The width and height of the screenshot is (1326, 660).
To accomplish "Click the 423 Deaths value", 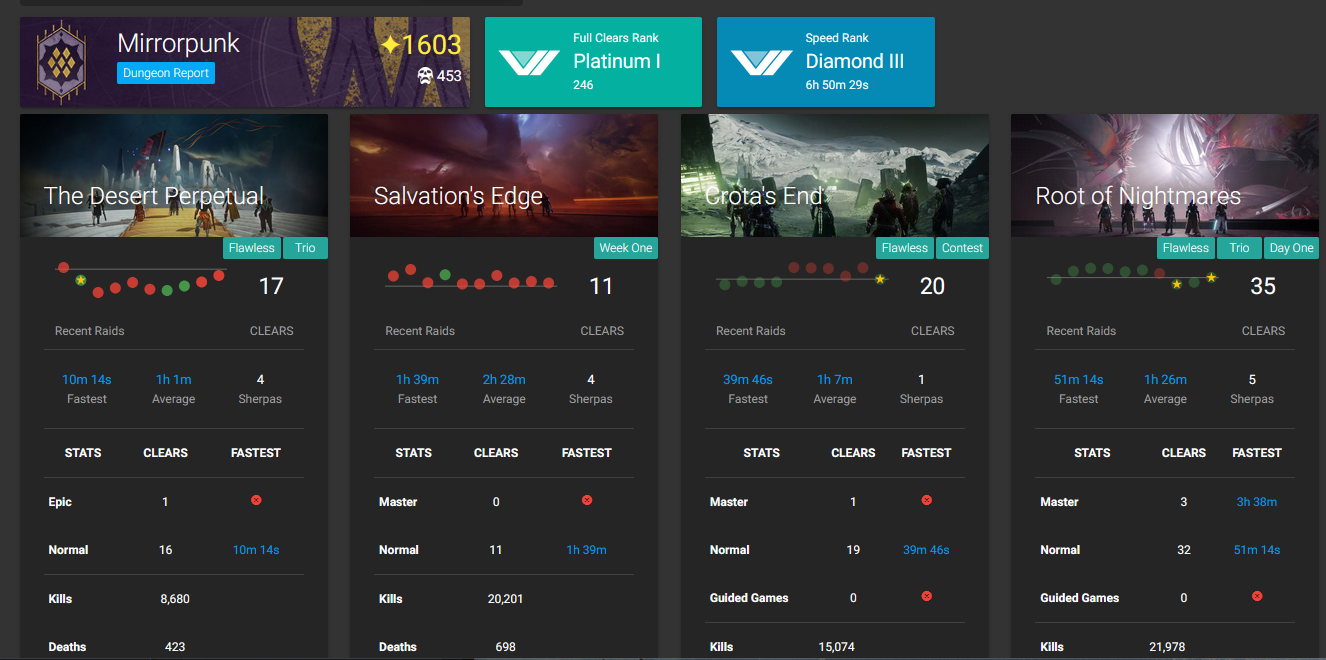I will 175,647.
